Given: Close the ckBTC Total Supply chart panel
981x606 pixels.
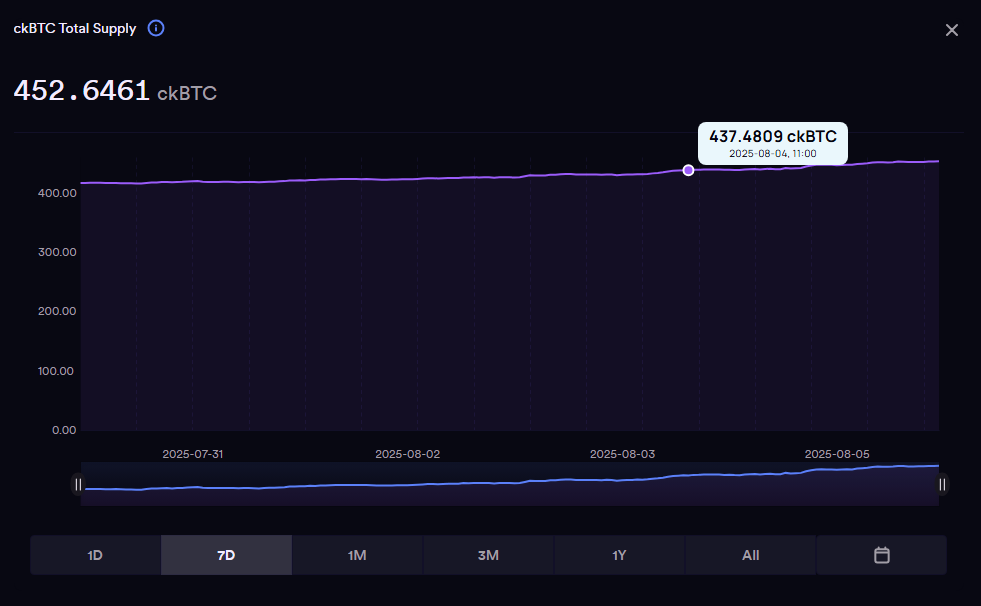Looking at the screenshot, I should pyautogui.click(x=952, y=30).
